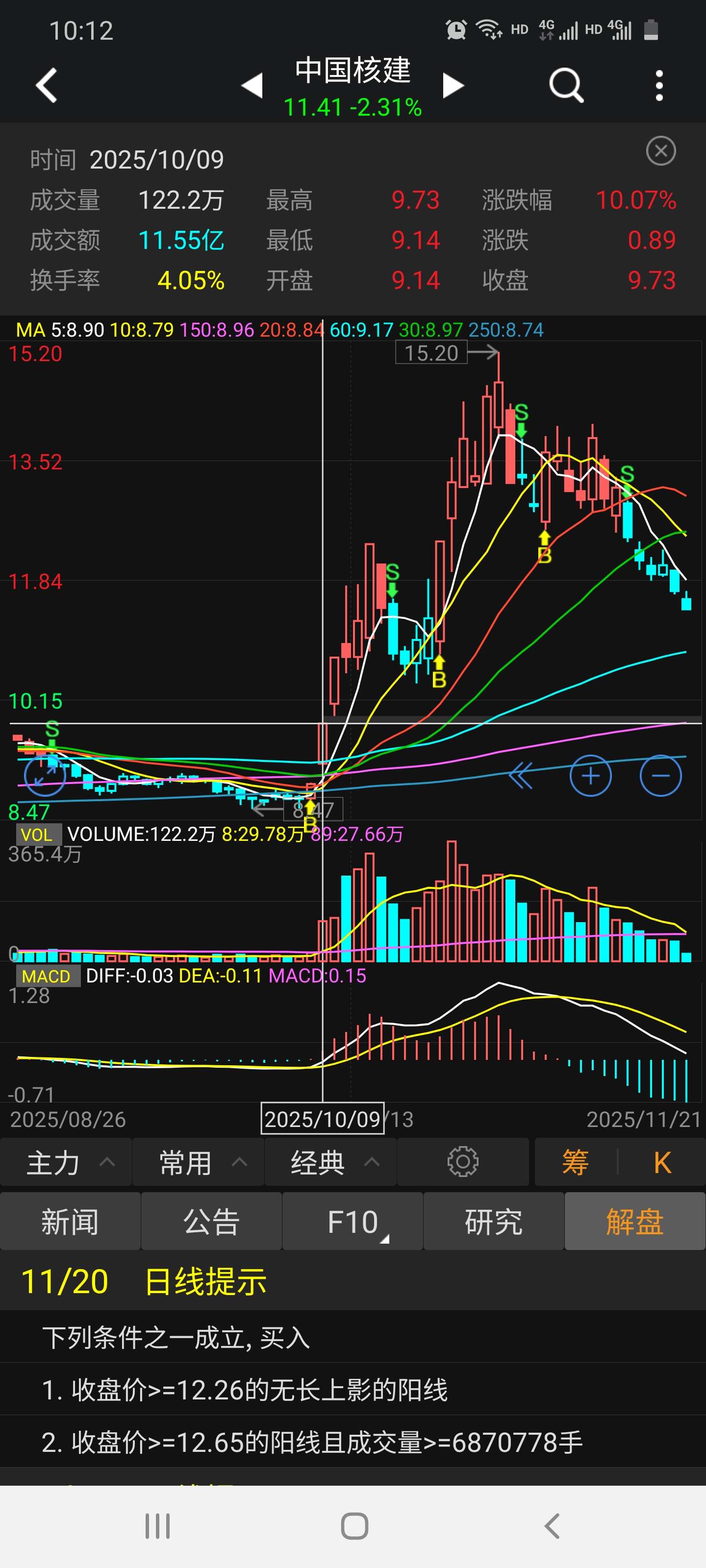Go back using the top-left arrow
This screenshot has width=706, height=1568.
46,85
